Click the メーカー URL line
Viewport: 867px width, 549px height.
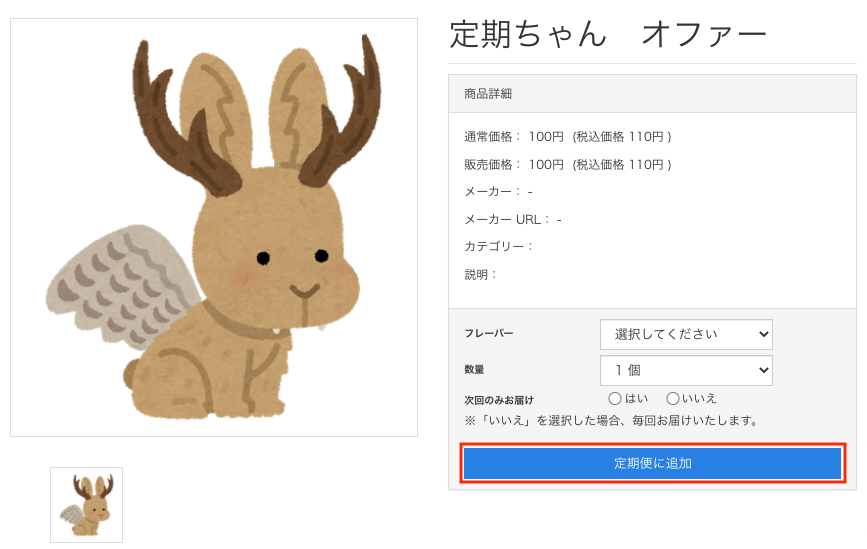click(x=513, y=219)
